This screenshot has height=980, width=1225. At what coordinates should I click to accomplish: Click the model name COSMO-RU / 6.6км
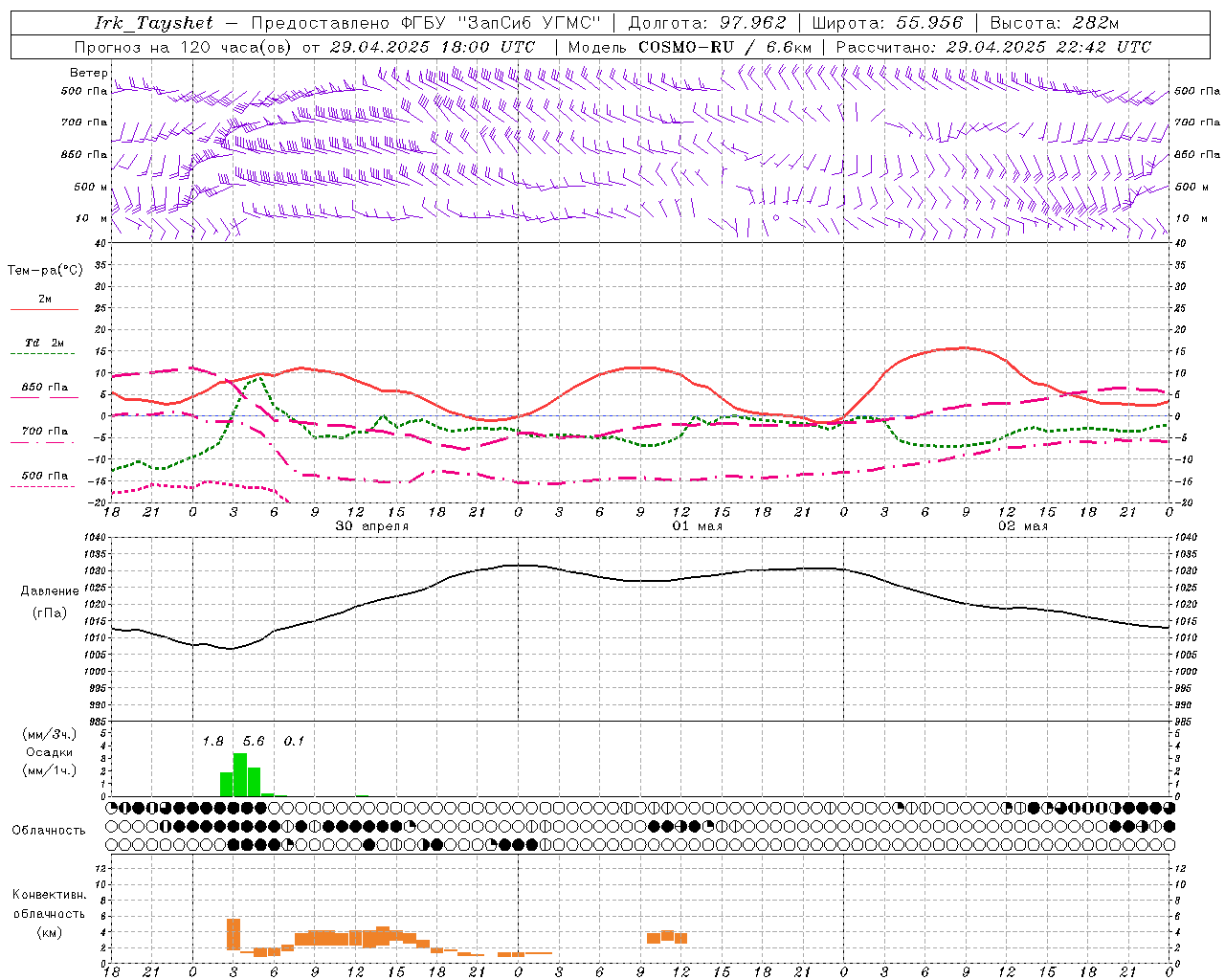pos(724,47)
